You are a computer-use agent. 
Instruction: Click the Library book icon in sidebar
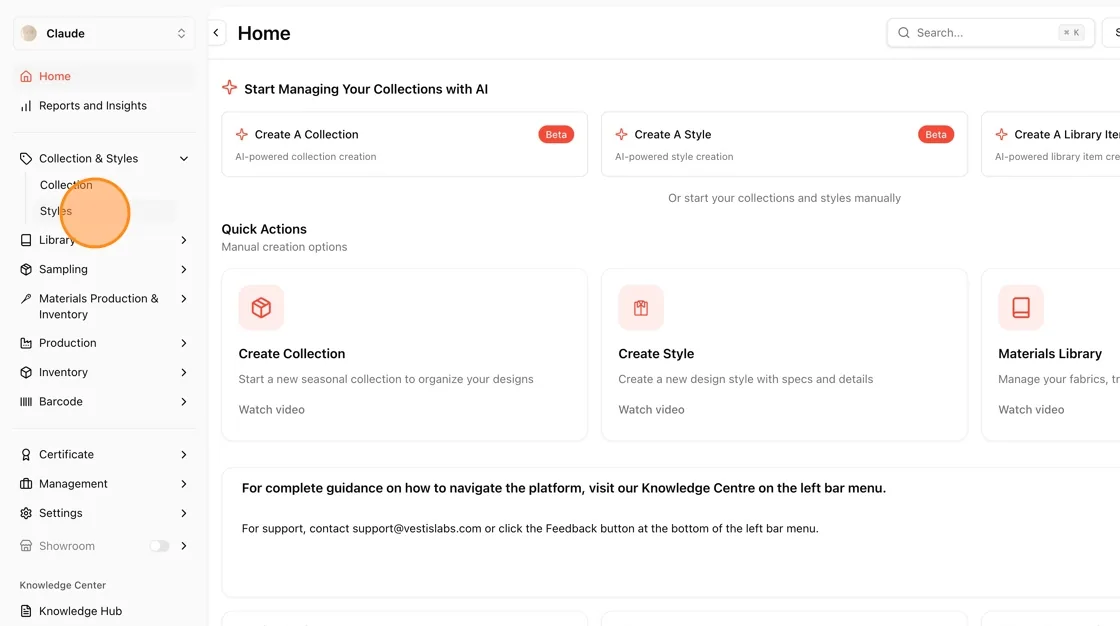(26, 240)
